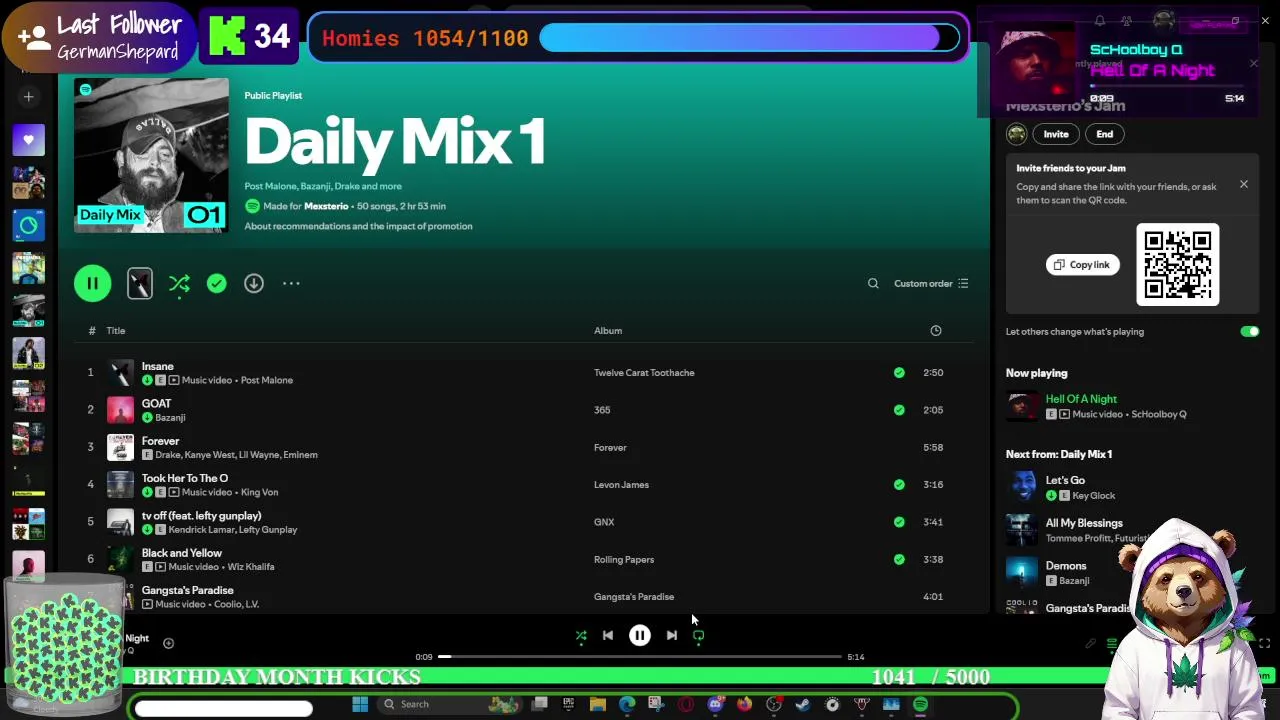Screen dimensions: 1280x720
Task: Open the Twelve Carat Toothache album link
Action: point(644,373)
